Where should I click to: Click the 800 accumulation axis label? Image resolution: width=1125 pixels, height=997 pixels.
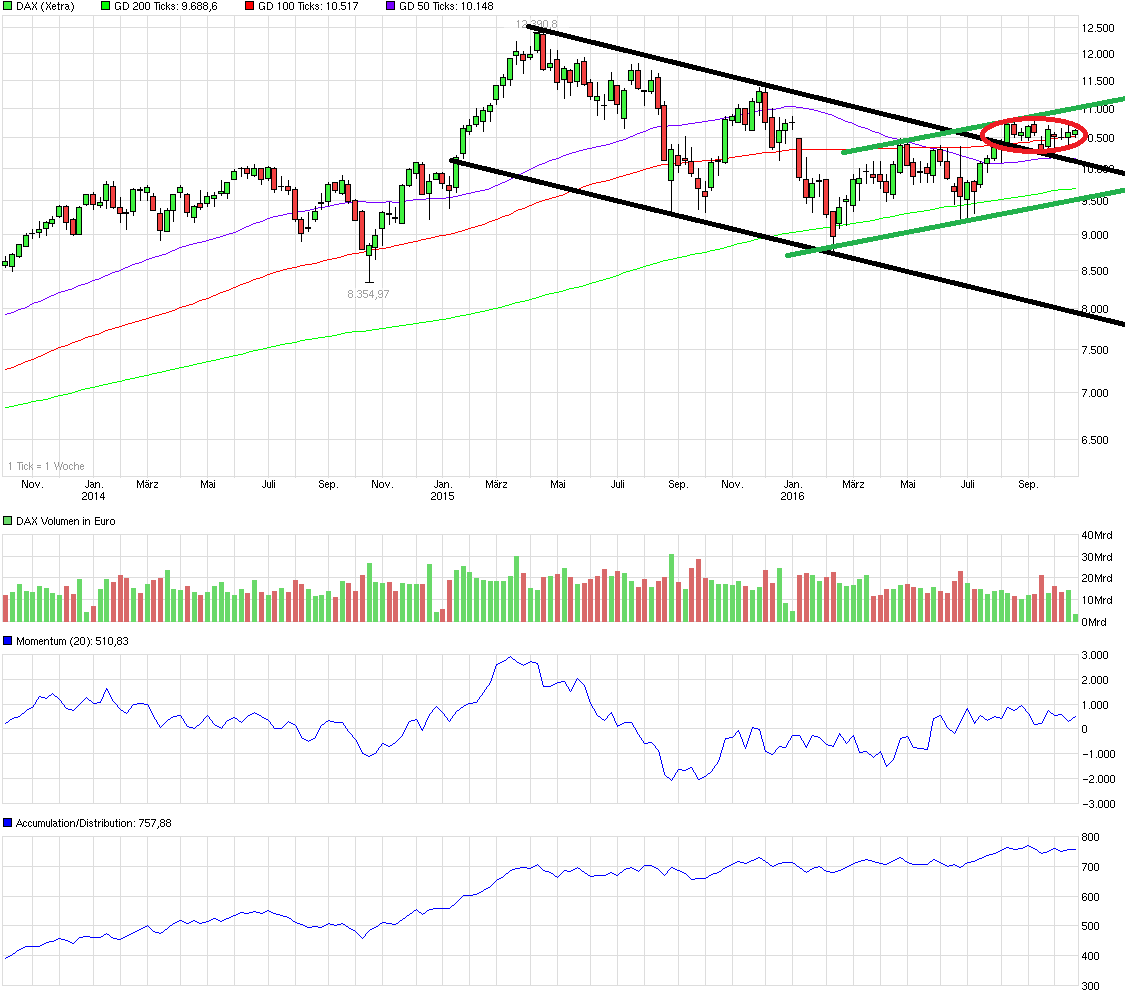(x=1091, y=837)
